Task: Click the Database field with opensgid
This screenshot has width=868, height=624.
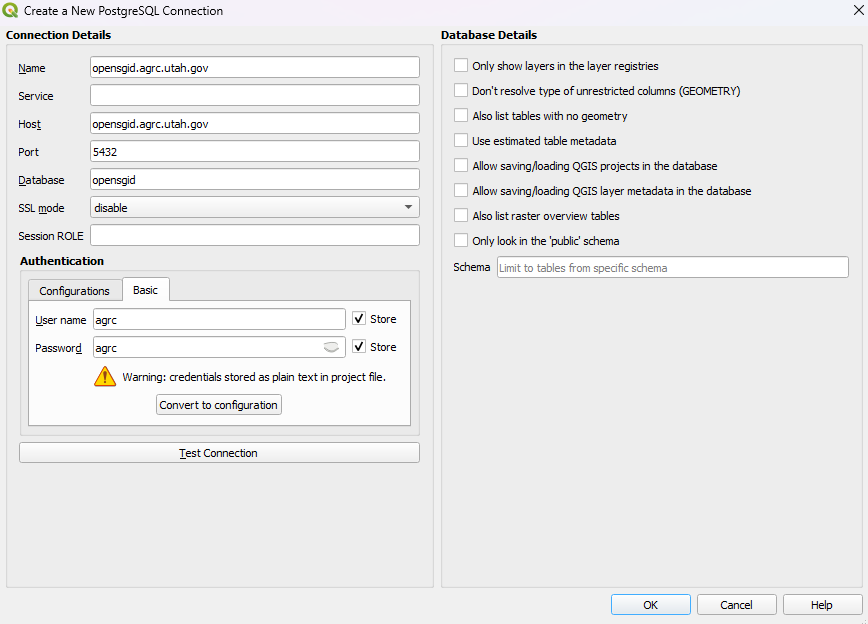Action: click(x=255, y=179)
